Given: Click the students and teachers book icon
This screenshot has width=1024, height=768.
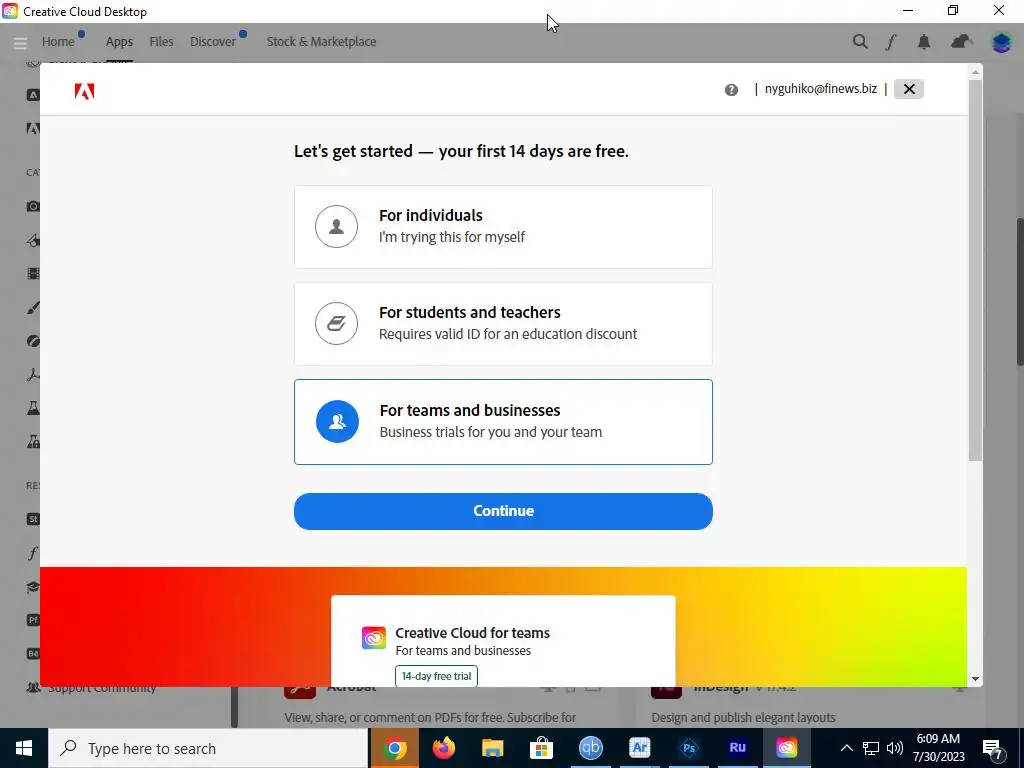Looking at the screenshot, I should (336, 323).
